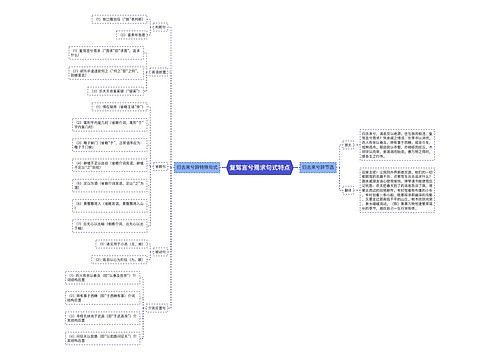Image resolution: width=500 pixels, height=360 pixels.
Task: Select leaf (1) 复驾言兮焉求 under 宾语前置
Action: pos(106,53)
